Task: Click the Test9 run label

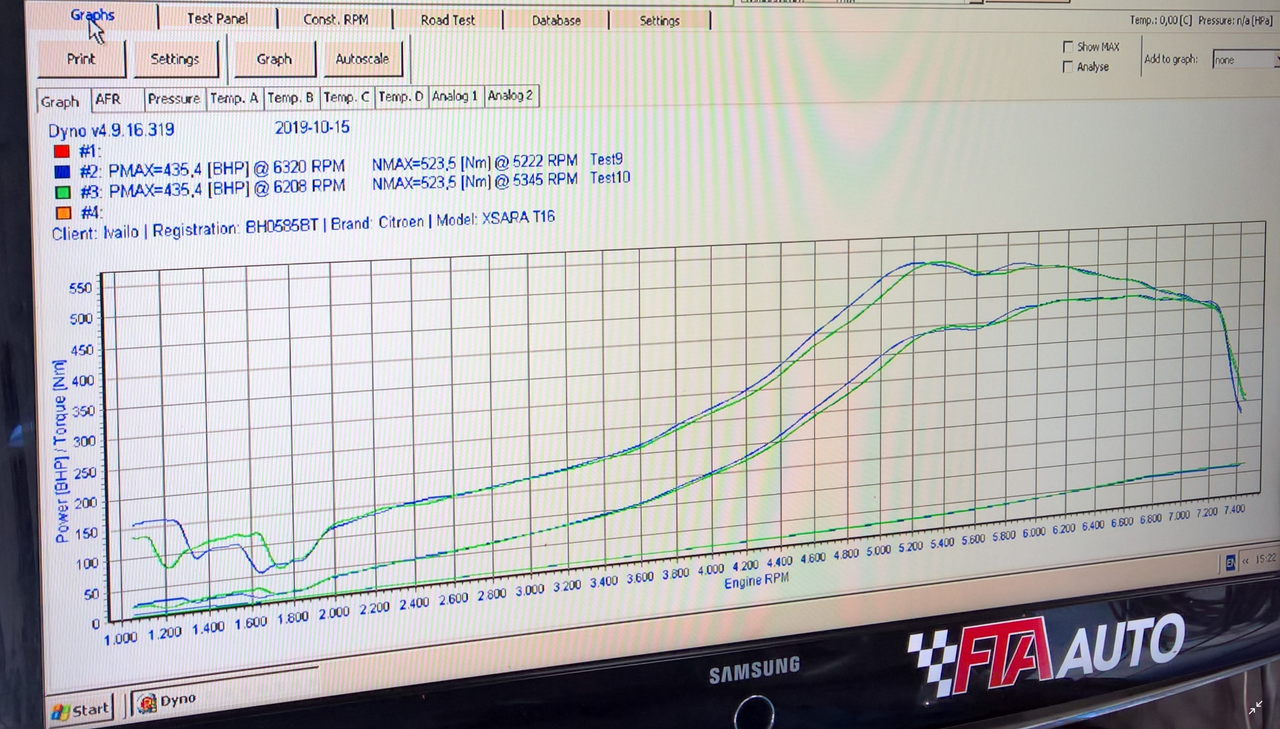Action: [607, 159]
